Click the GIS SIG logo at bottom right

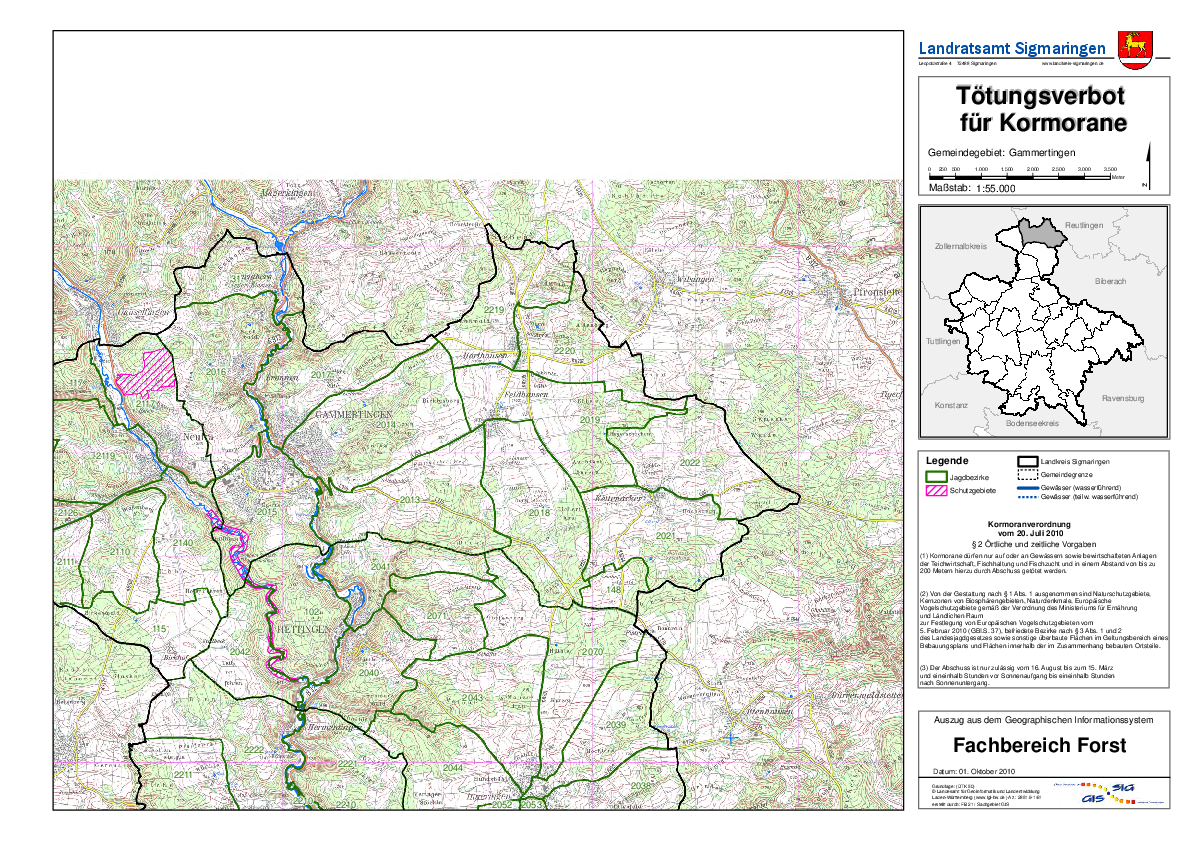(1109, 794)
